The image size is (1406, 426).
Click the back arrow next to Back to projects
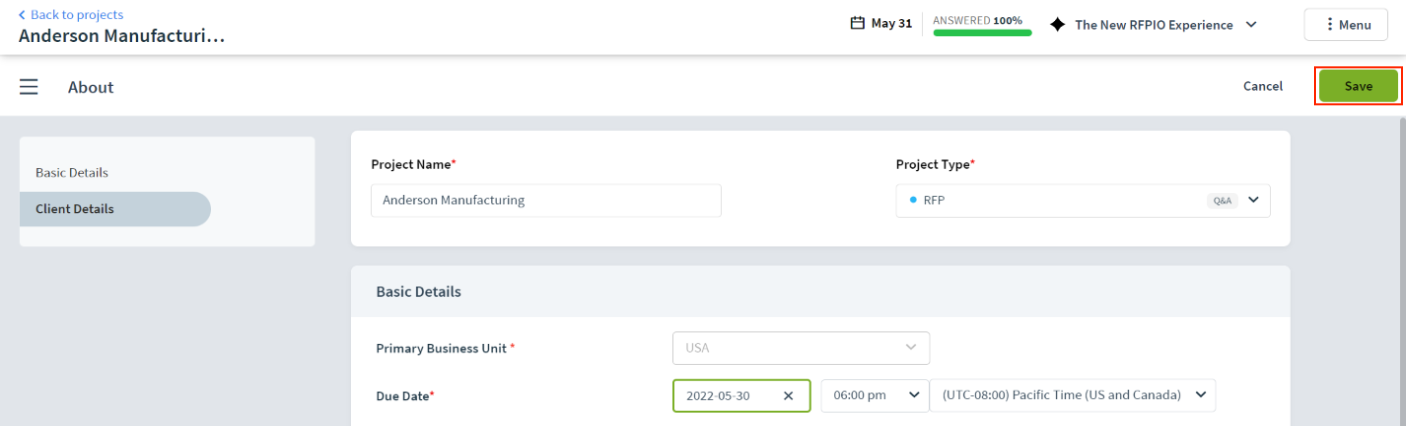pos(22,15)
